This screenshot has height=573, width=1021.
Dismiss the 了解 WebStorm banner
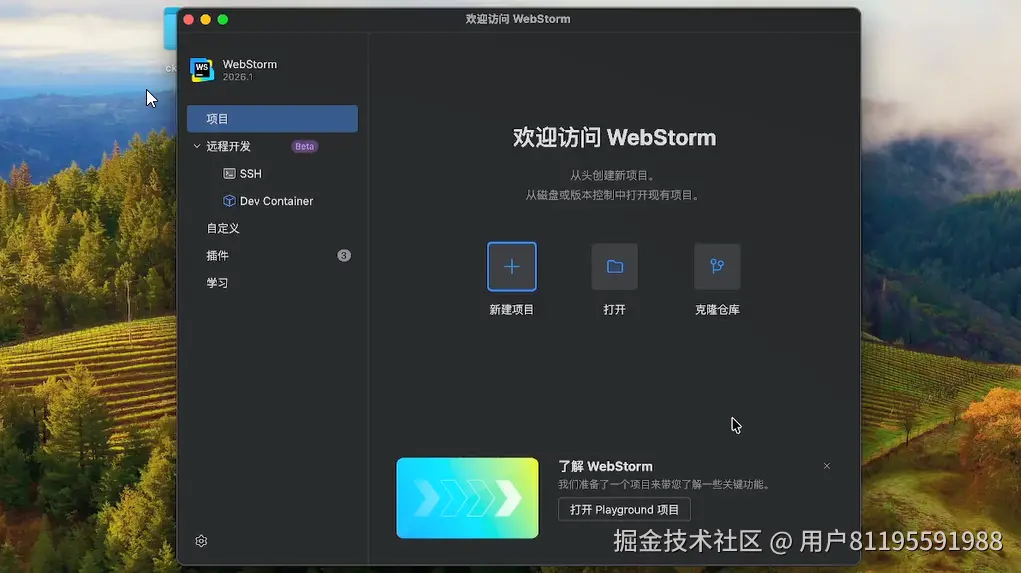pos(827,466)
